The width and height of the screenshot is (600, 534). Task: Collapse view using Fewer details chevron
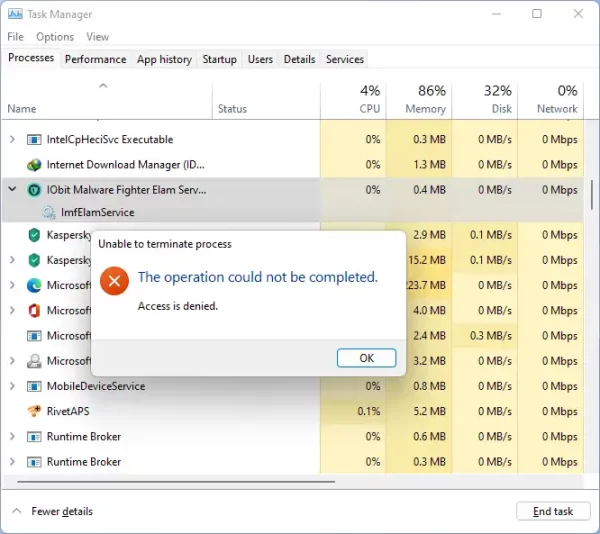click(17, 511)
